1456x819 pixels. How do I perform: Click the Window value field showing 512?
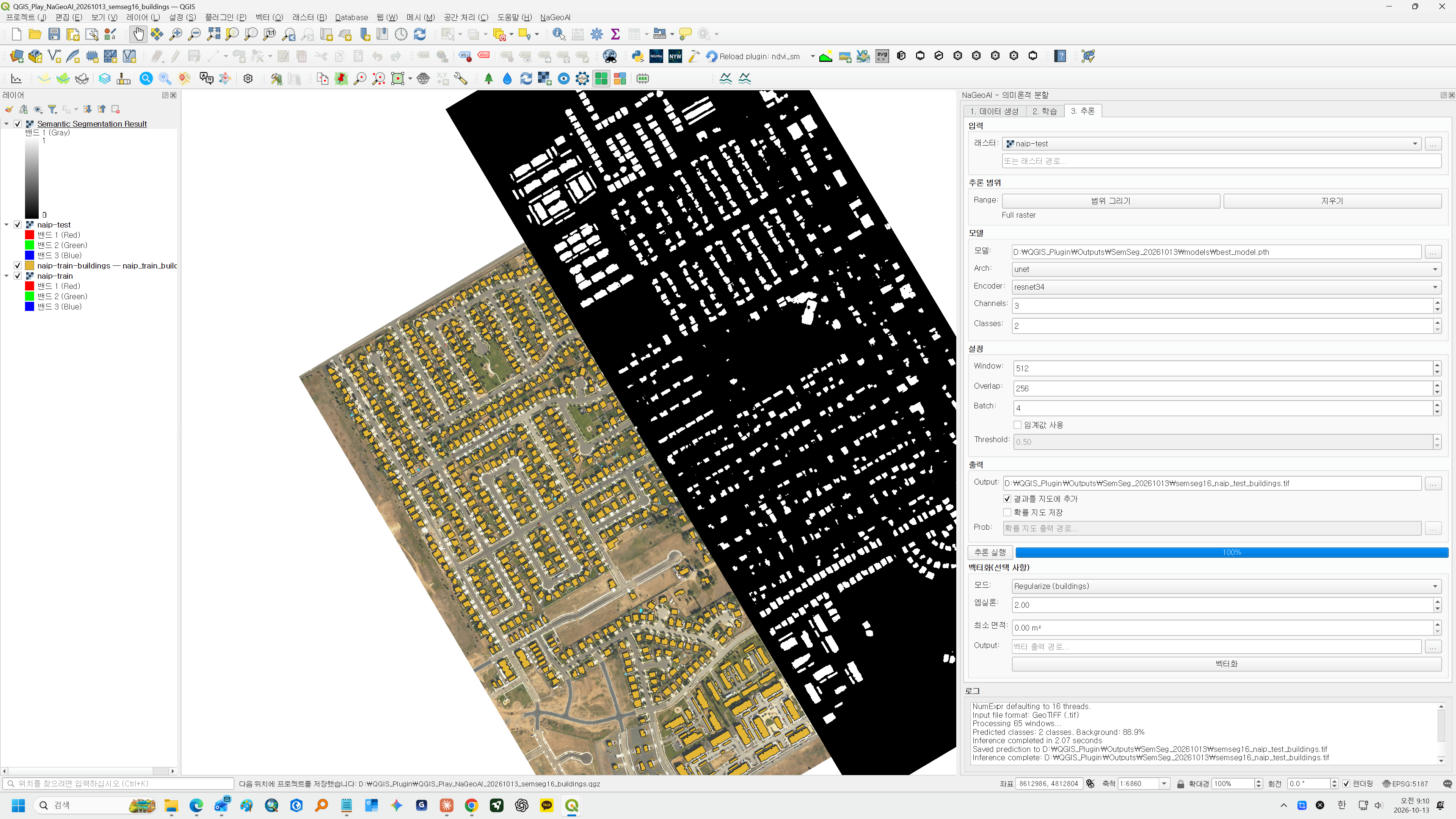coord(1222,368)
